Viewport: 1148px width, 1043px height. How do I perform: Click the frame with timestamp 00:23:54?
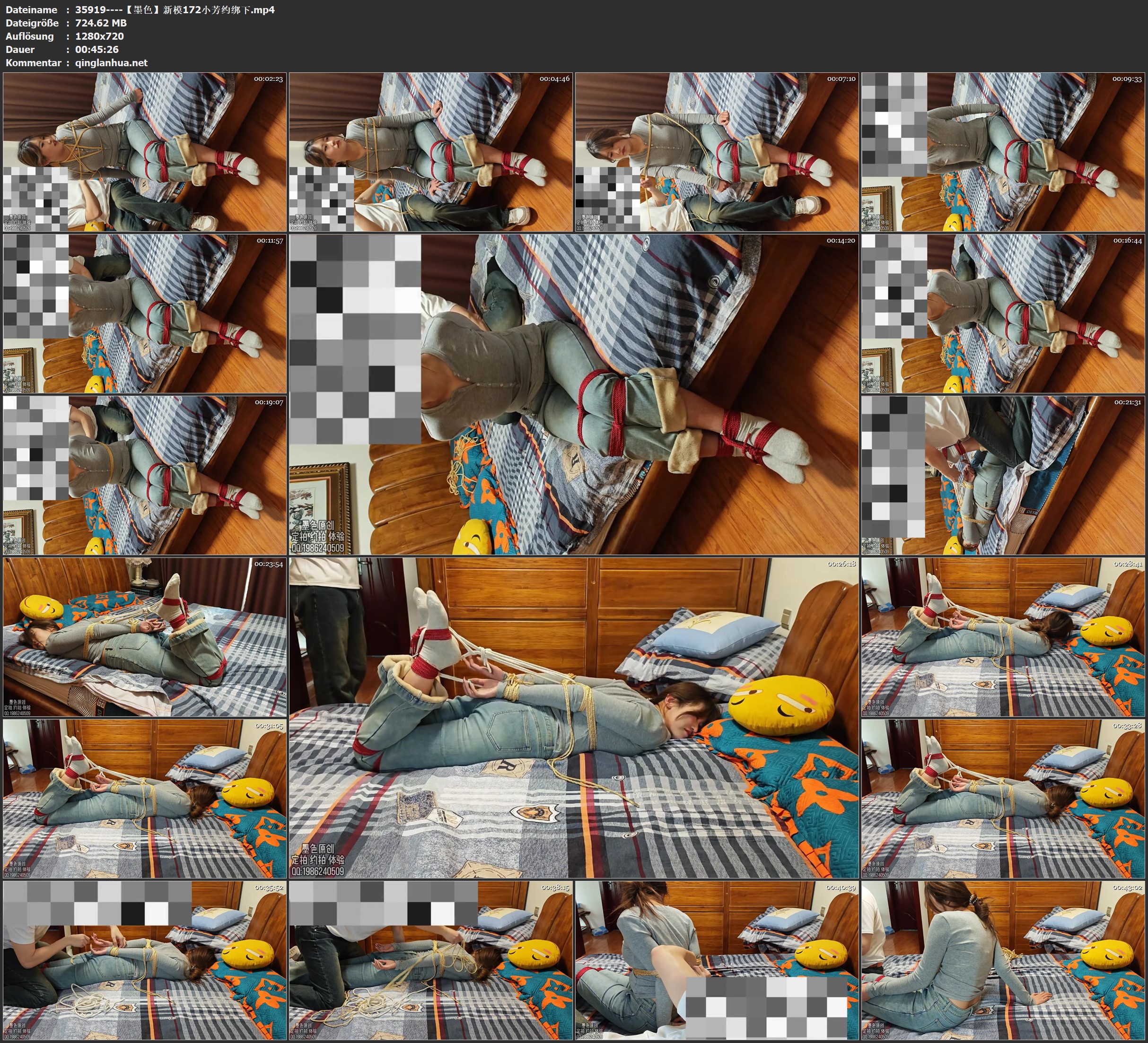pos(145,637)
